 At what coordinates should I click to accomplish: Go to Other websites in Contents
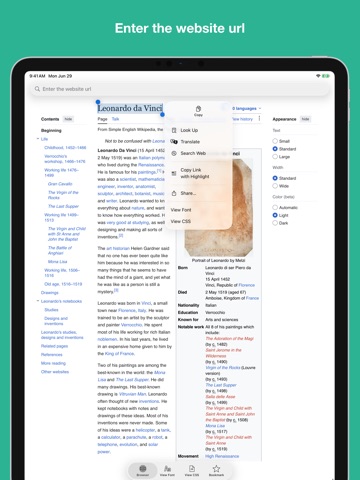55,372
